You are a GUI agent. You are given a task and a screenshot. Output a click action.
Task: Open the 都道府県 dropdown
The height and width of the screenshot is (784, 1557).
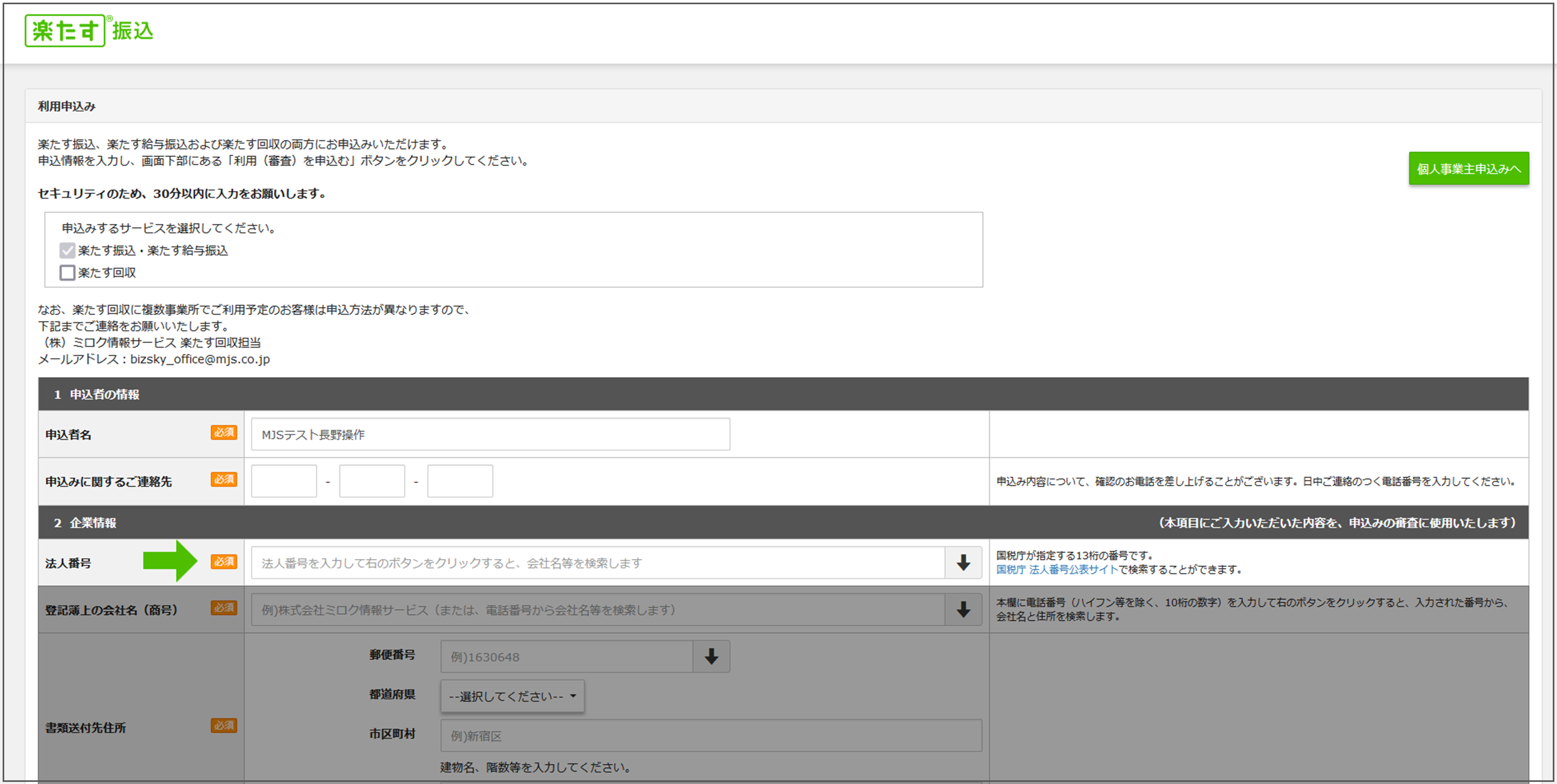click(512, 696)
